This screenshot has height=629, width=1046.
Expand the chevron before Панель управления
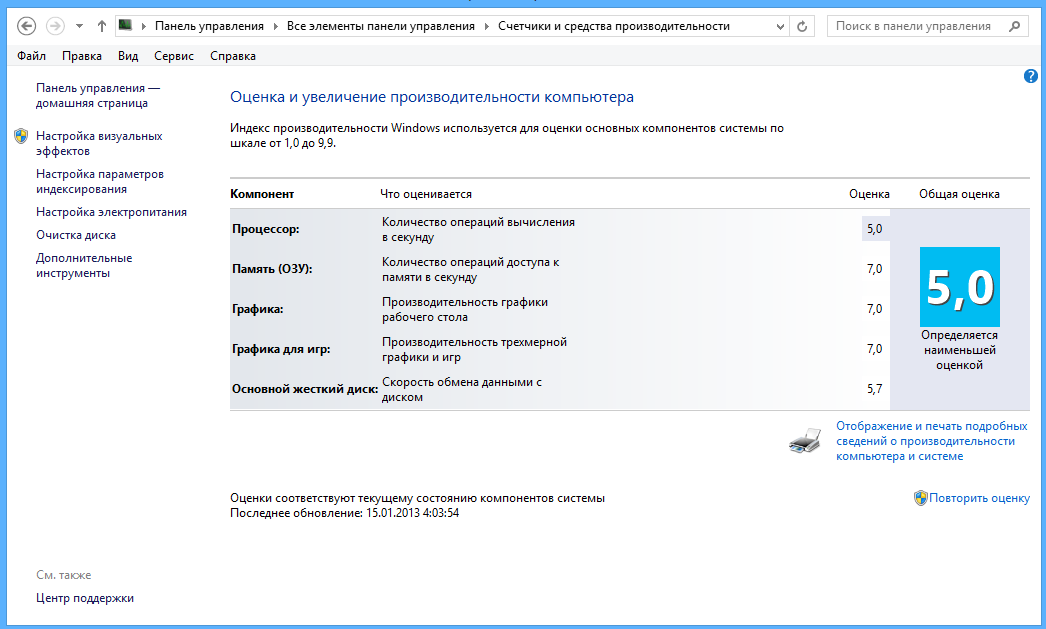click(143, 26)
